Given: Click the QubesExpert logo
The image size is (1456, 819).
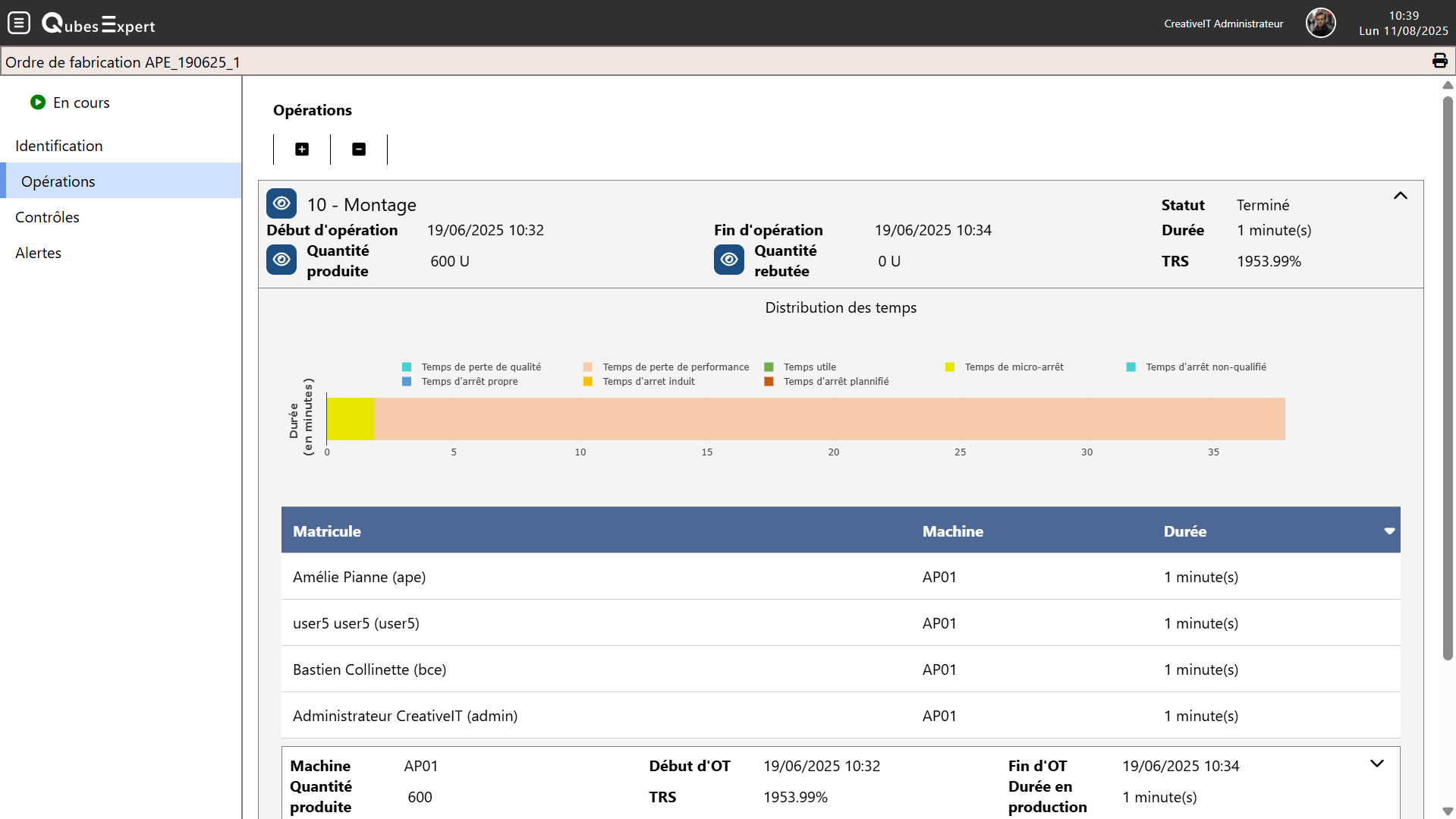Looking at the screenshot, I should point(99,24).
